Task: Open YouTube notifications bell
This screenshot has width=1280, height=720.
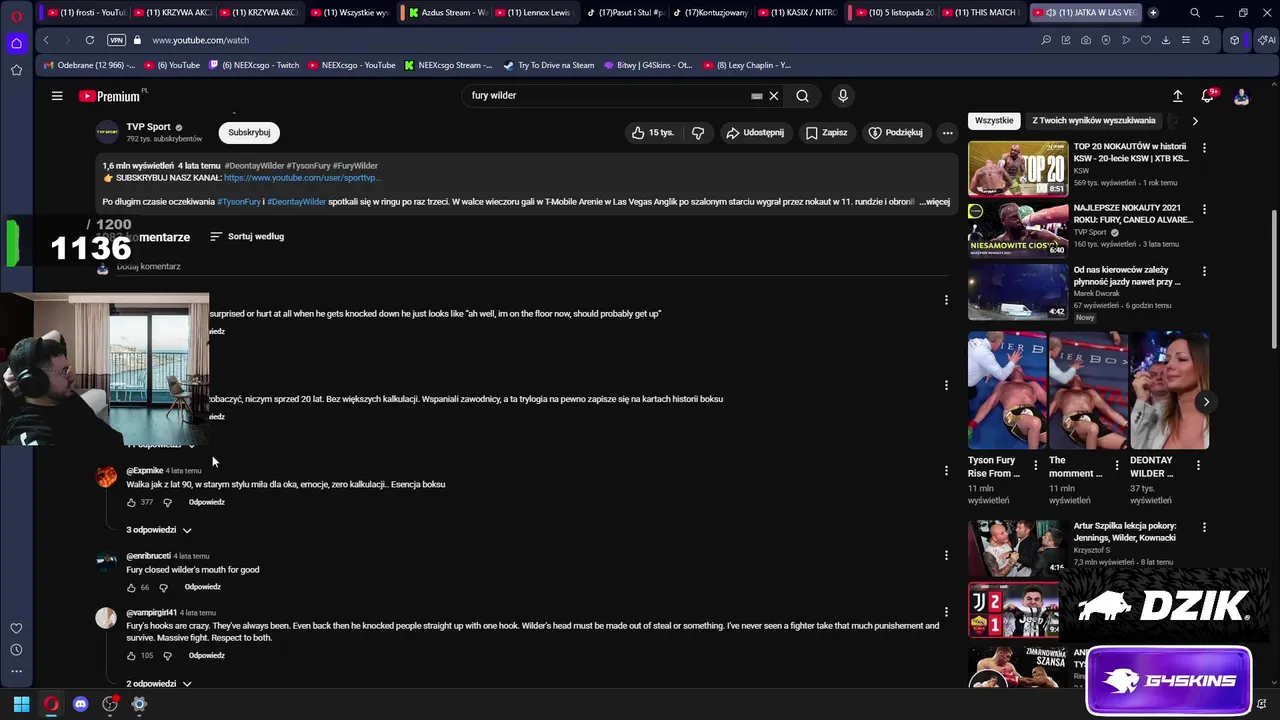Action: (x=1207, y=96)
